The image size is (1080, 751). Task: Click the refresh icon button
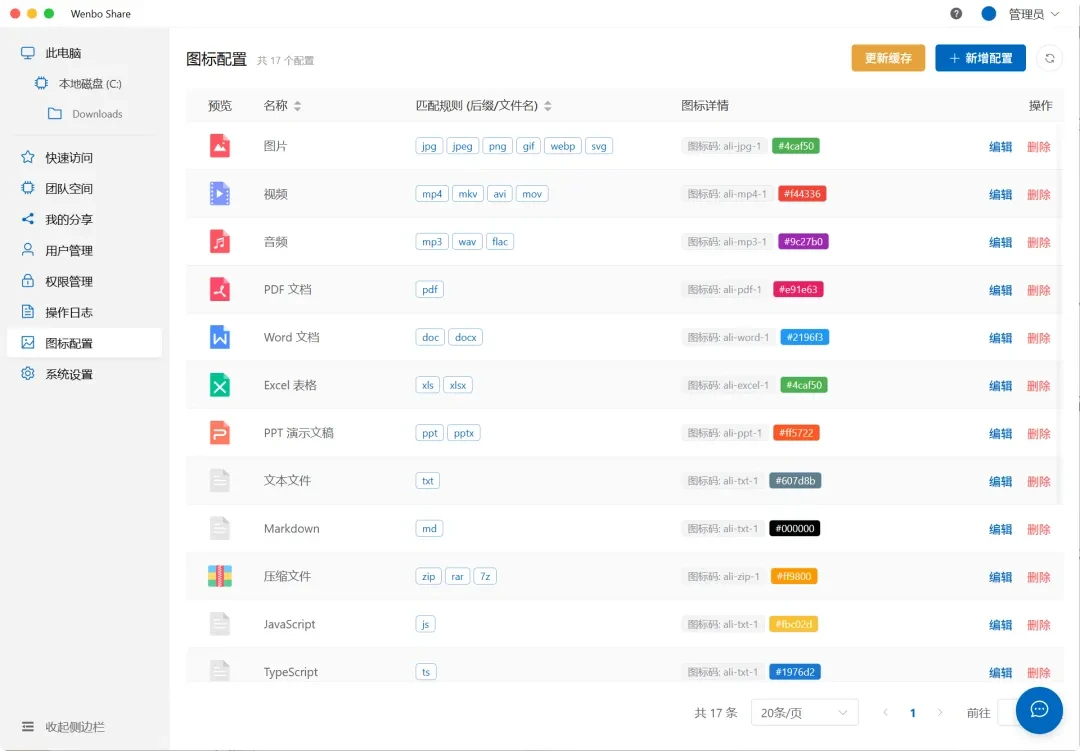coord(1050,59)
